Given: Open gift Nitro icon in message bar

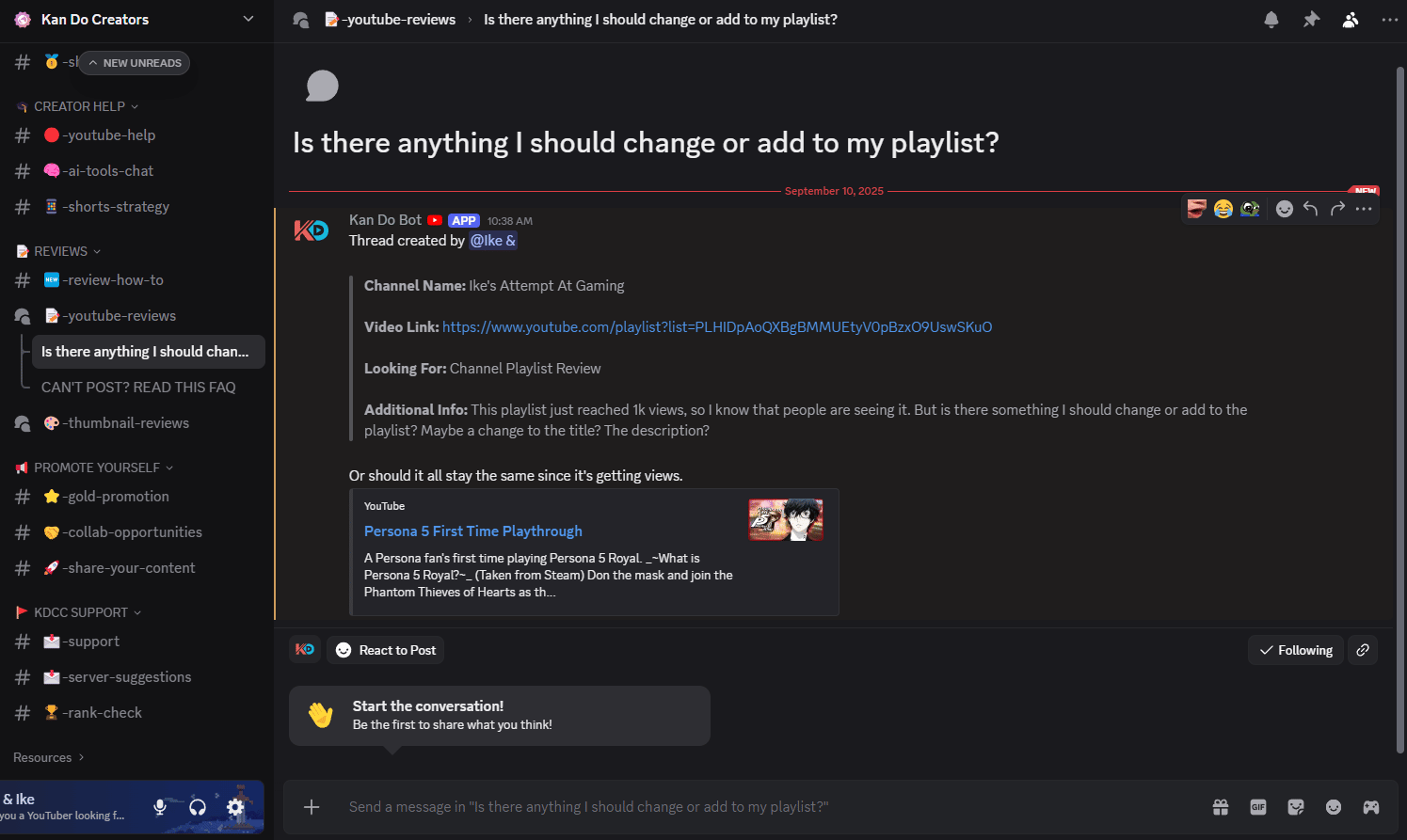Looking at the screenshot, I should [1221, 807].
